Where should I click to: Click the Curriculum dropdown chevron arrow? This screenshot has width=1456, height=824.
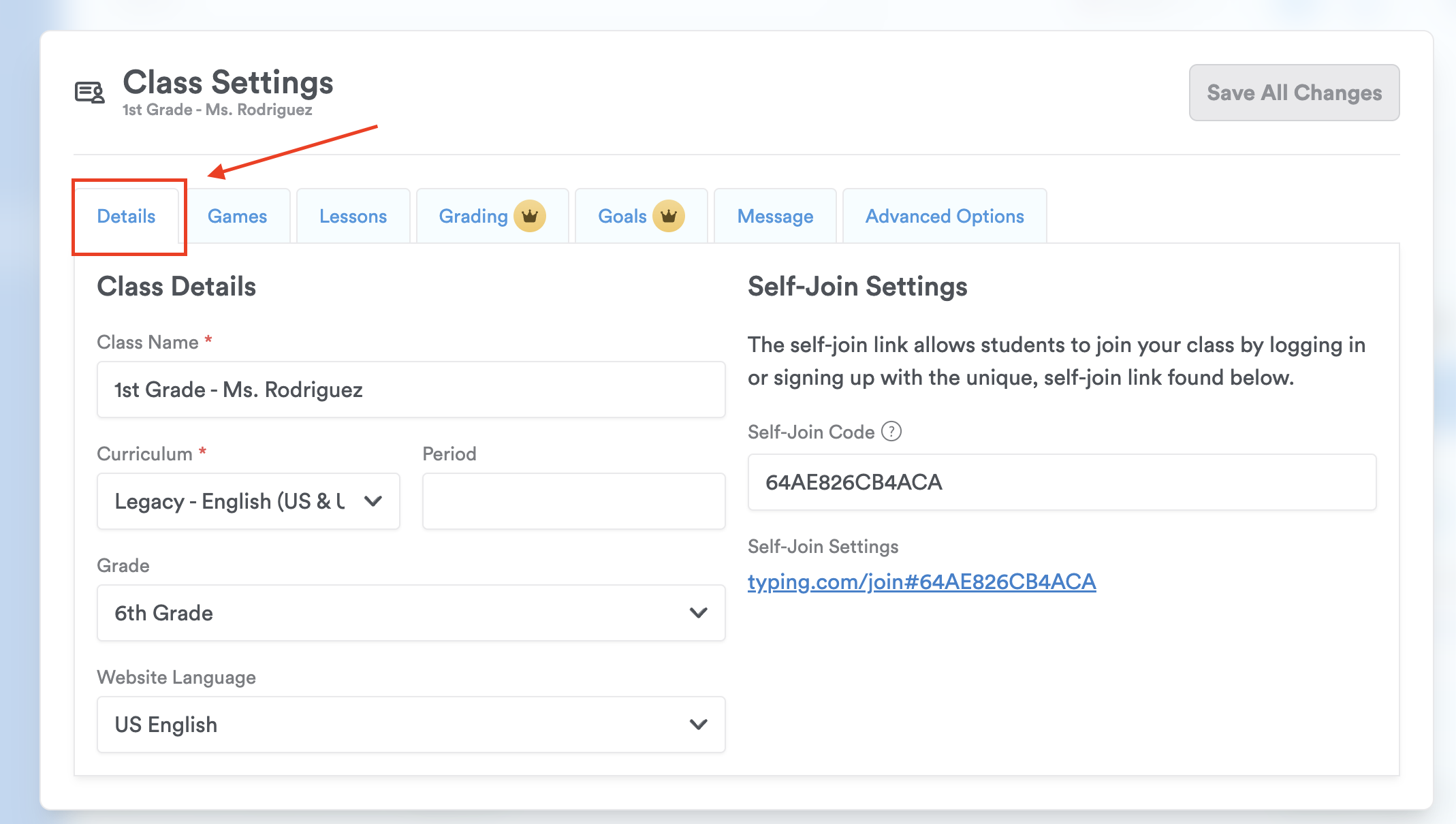(x=373, y=501)
